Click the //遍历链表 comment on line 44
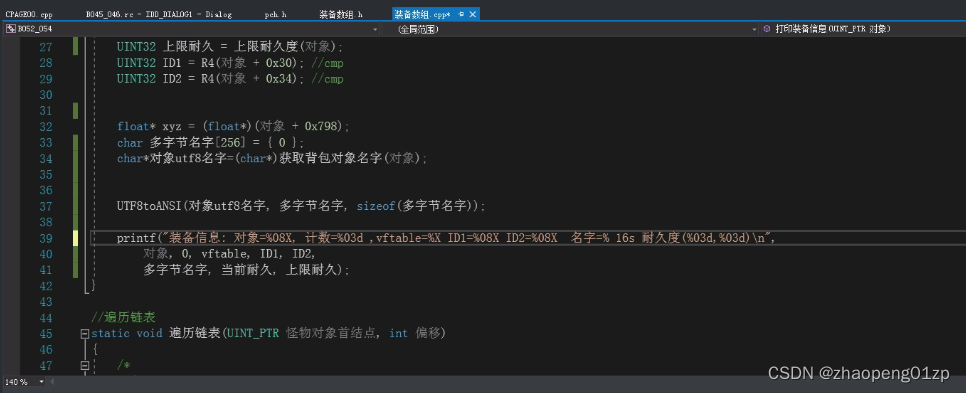The width and height of the screenshot is (966, 393). pyautogui.click(x=123, y=318)
